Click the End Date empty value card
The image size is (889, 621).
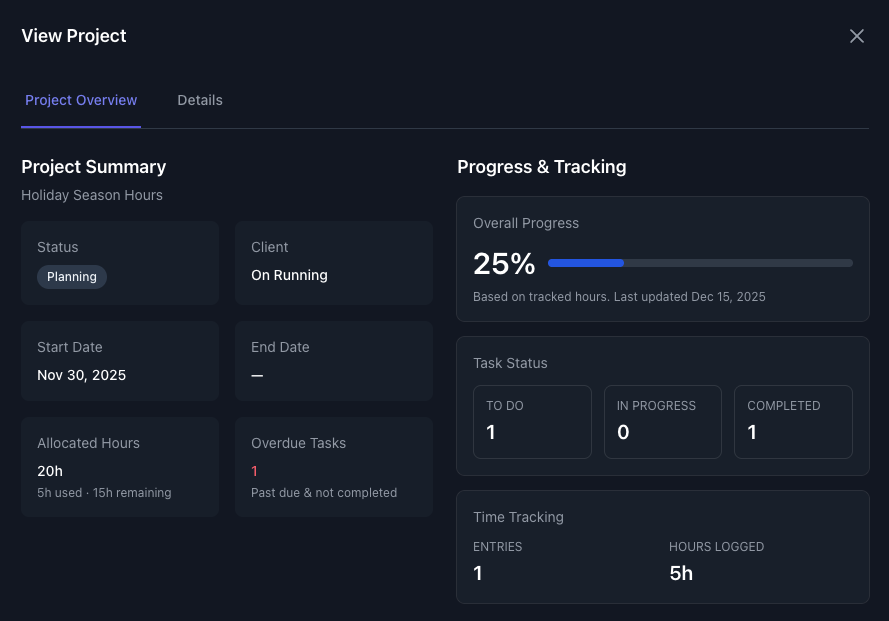coord(333,363)
